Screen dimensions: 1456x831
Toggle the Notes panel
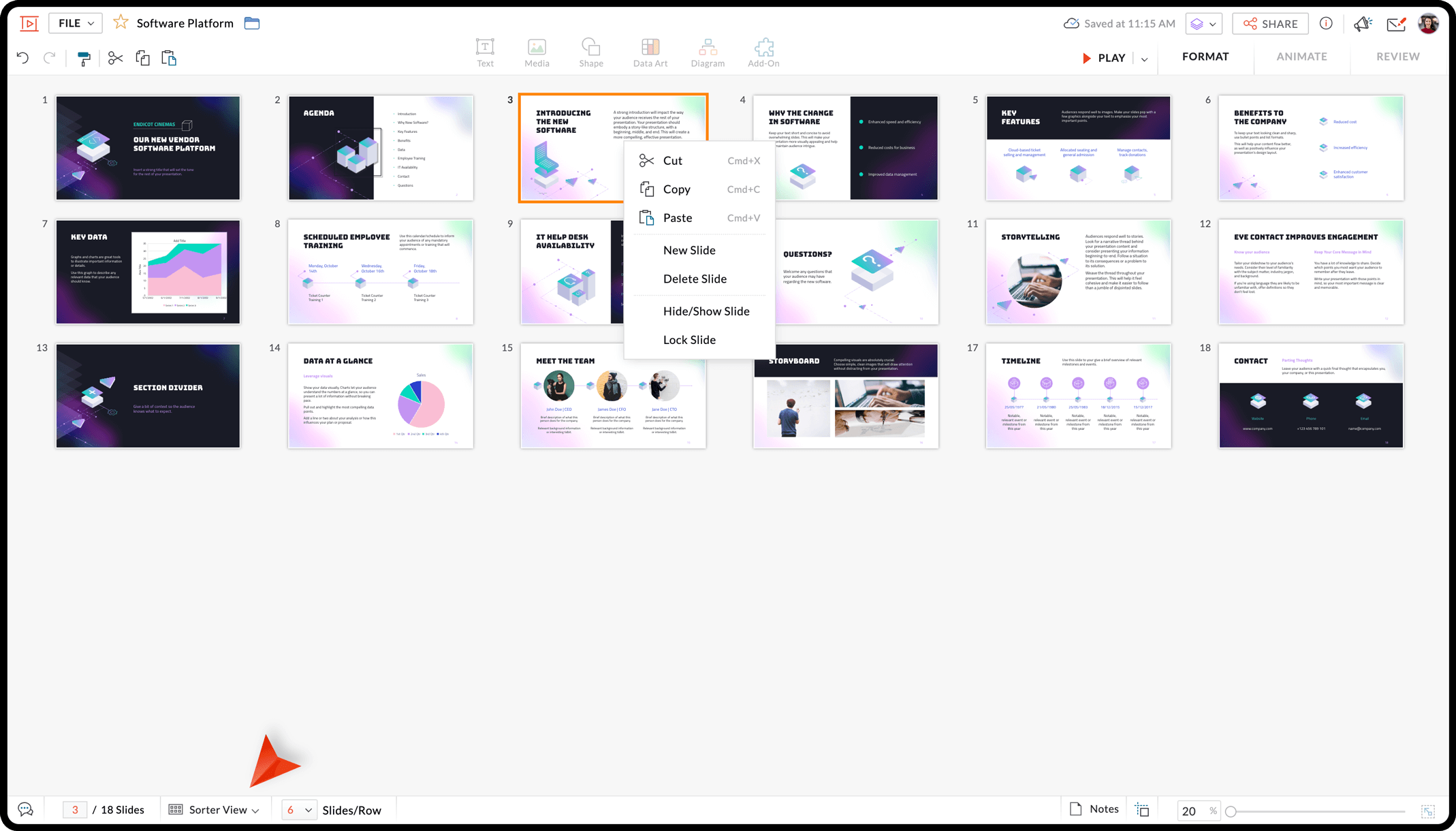coord(1094,809)
